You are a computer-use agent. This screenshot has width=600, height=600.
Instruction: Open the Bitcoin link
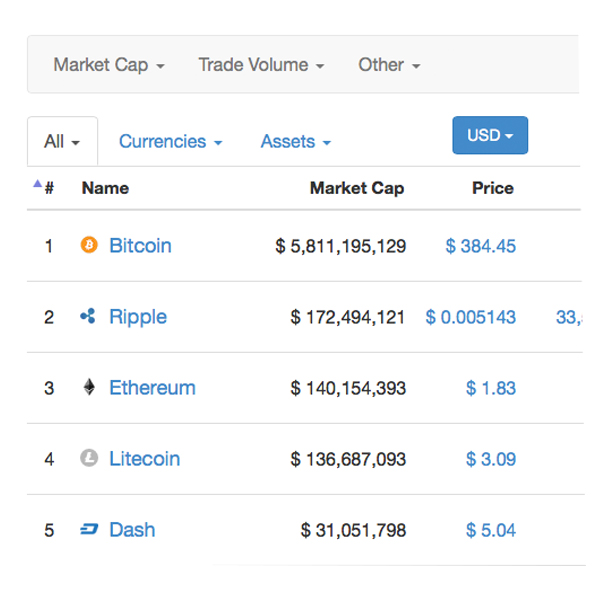click(x=140, y=246)
